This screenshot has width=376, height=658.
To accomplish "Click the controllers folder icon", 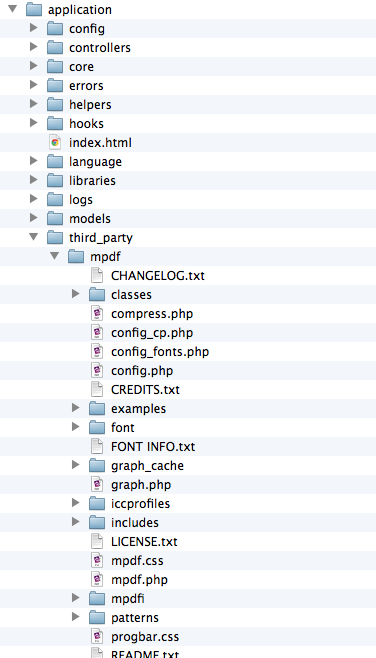I will [x=55, y=47].
